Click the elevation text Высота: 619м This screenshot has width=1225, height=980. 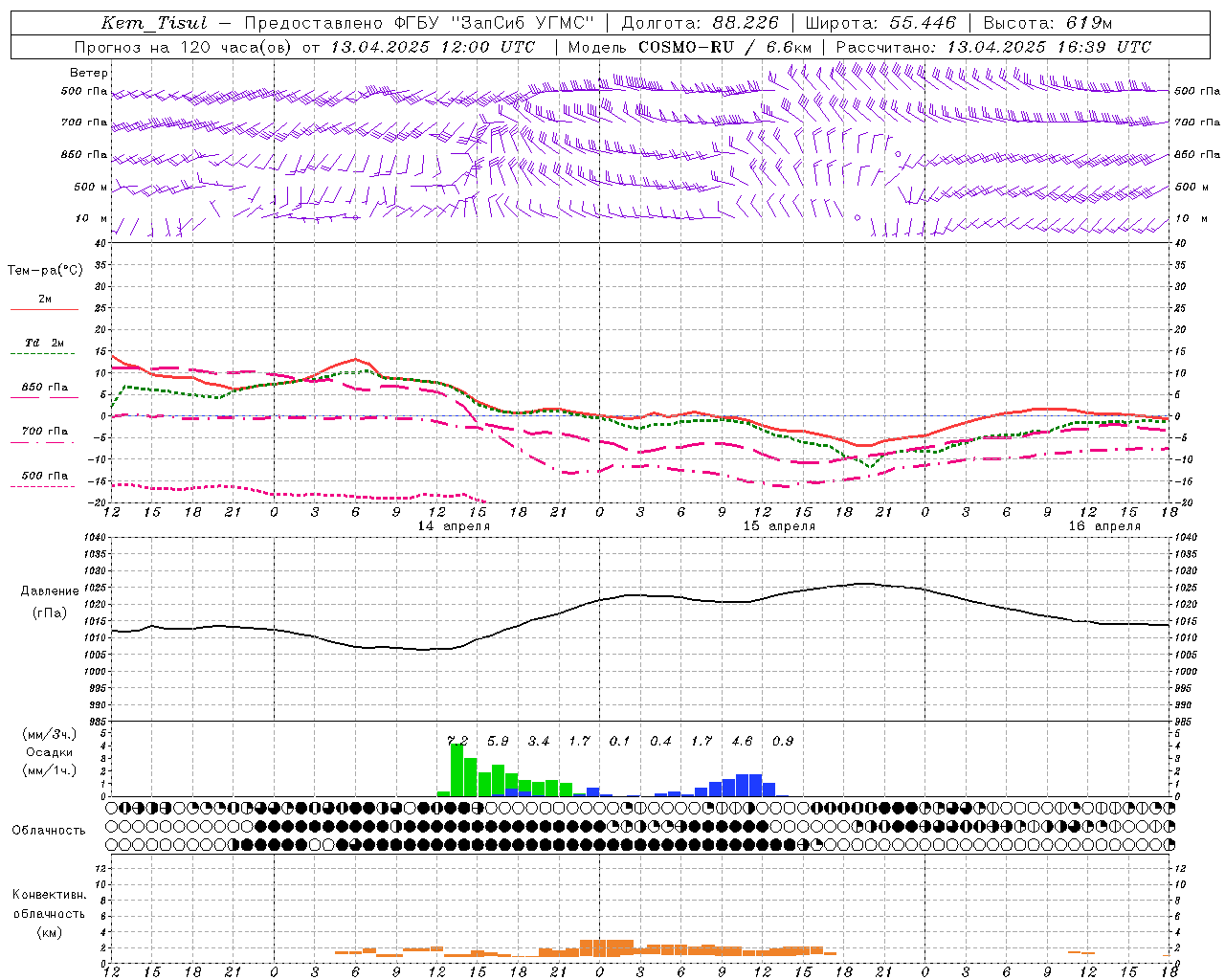(x=1048, y=23)
